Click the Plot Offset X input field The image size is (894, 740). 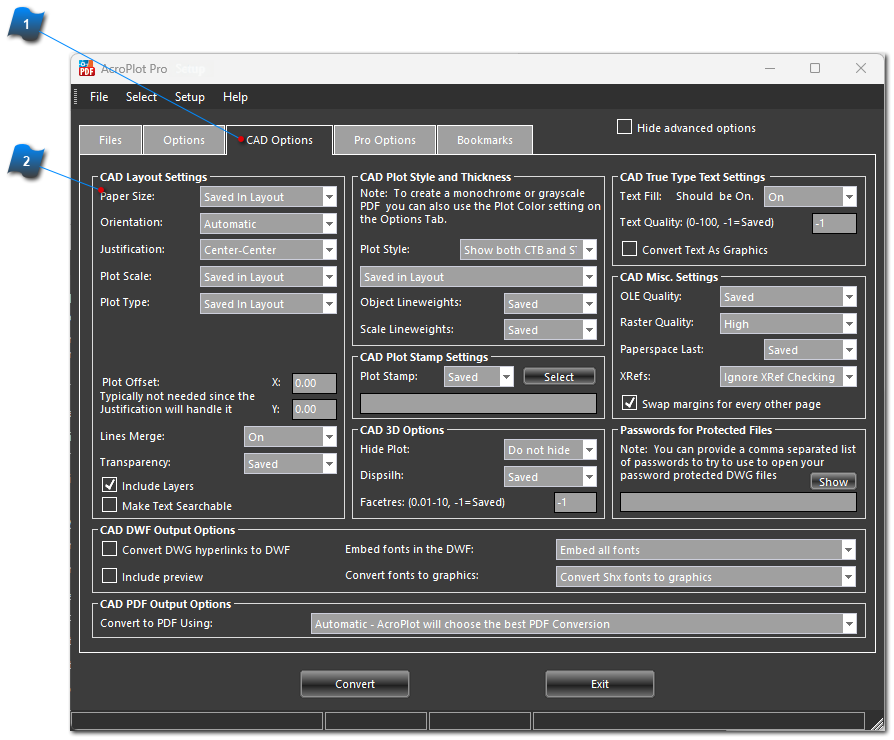coord(314,383)
